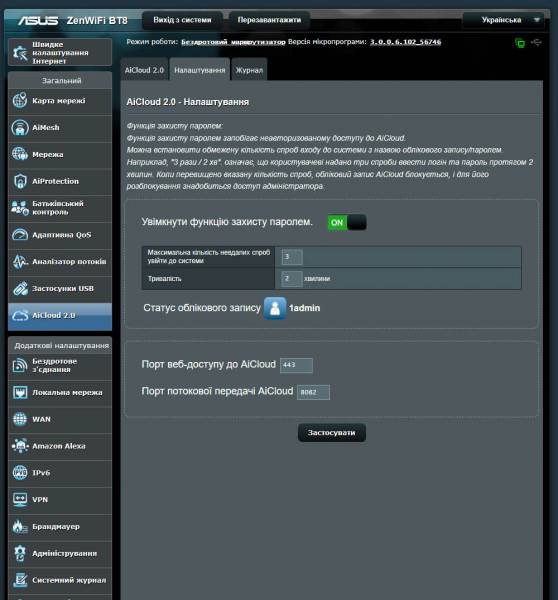Click the administration gear icon
The height and width of the screenshot is (600, 558).
coord(20,553)
